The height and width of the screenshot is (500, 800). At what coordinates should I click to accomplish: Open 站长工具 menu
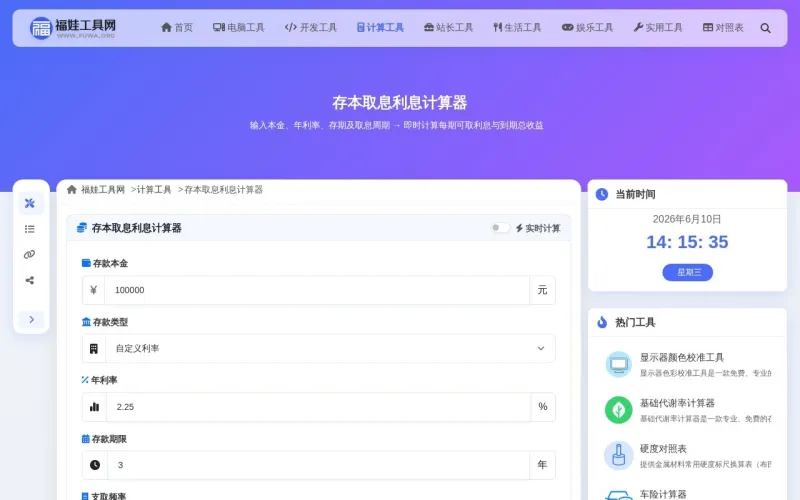coord(448,28)
